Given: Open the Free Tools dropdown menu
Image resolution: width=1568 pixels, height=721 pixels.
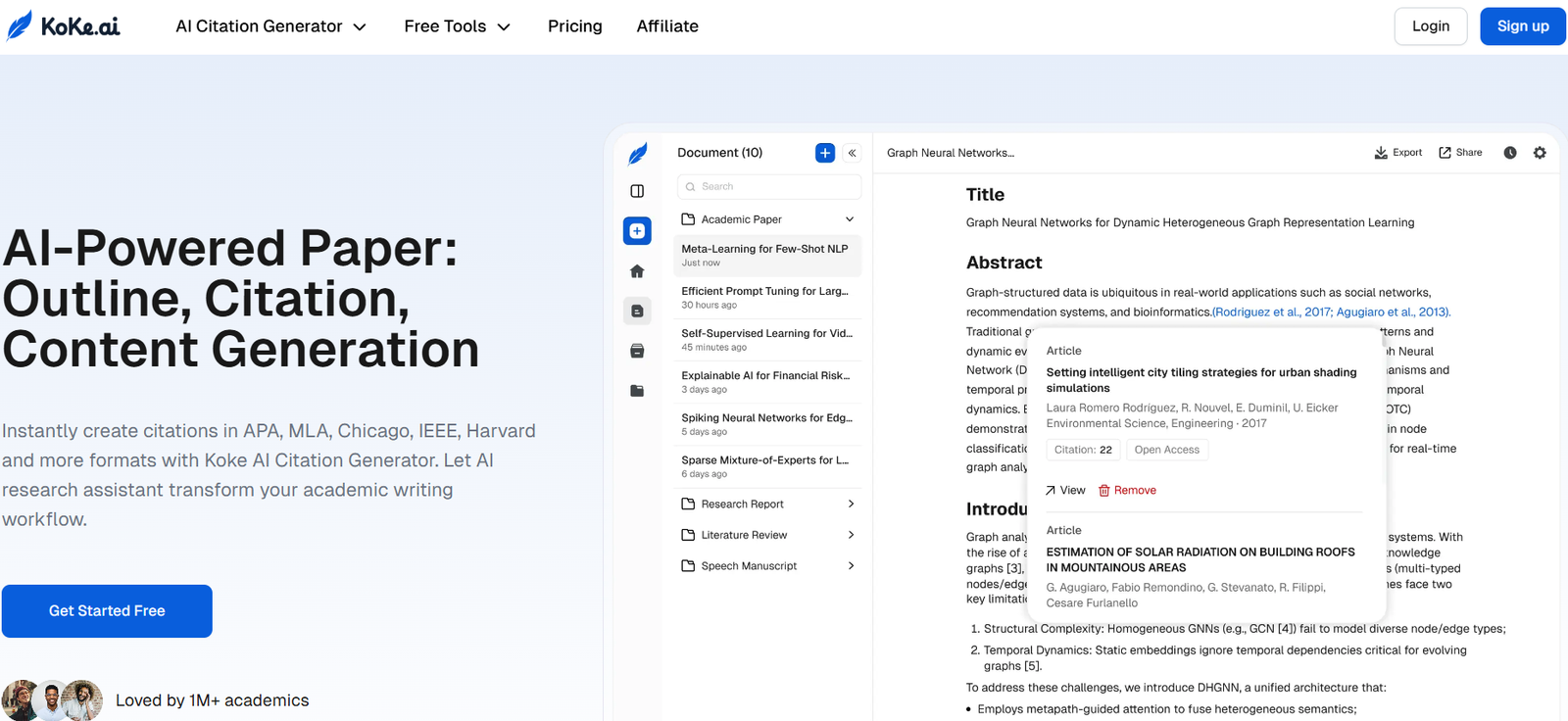Looking at the screenshot, I should pyautogui.click(x=457, y=26).
